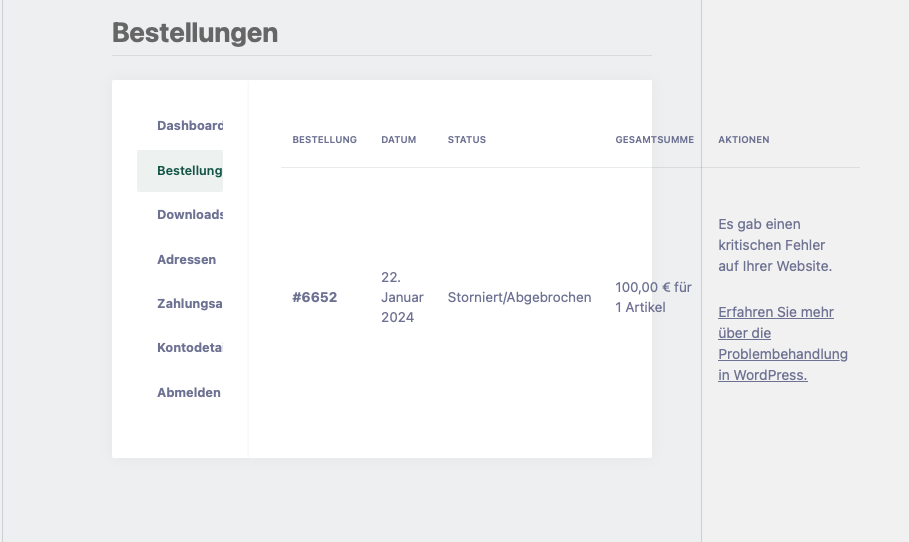Open the Zahlungsarten account menu item
Viewport: 909px width, 542px height.
coord(190,303)
